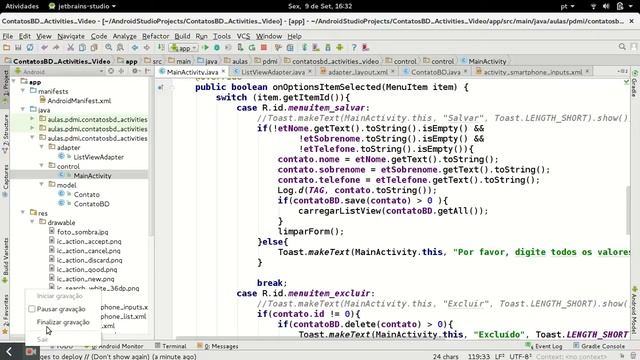The image size is (640, 360).
Task: Select foto_sombra.jpg in the drawable folder
Action: click(x=82, y=232)
